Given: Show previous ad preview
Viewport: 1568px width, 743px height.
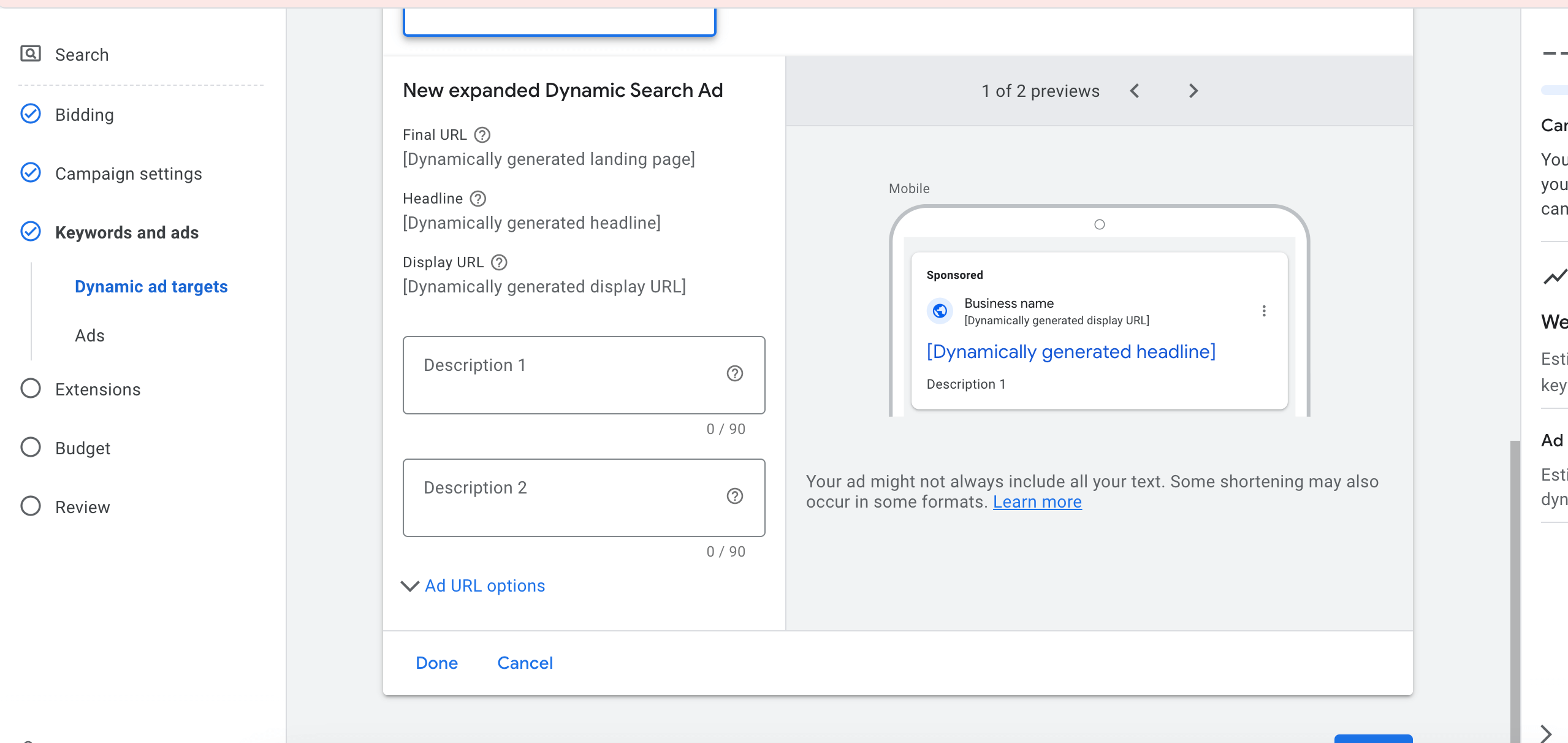Looking at the screenshot, I should 1135,91.
